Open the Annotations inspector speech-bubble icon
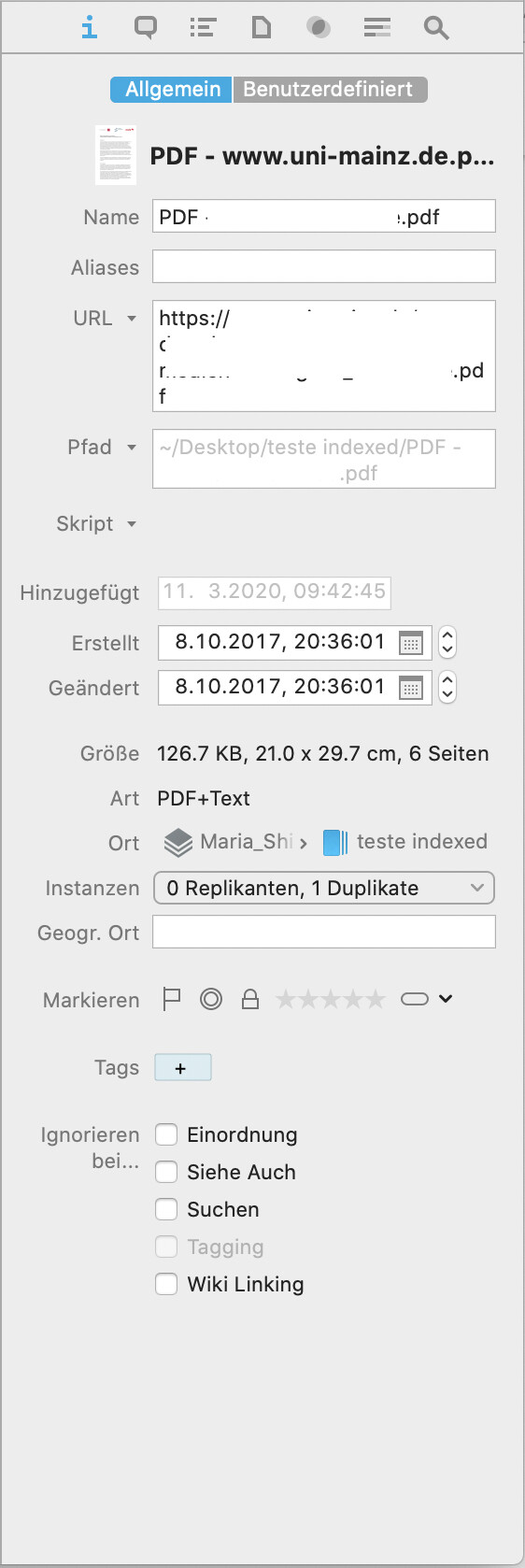Screen dimensions: 525x1568 146,27
